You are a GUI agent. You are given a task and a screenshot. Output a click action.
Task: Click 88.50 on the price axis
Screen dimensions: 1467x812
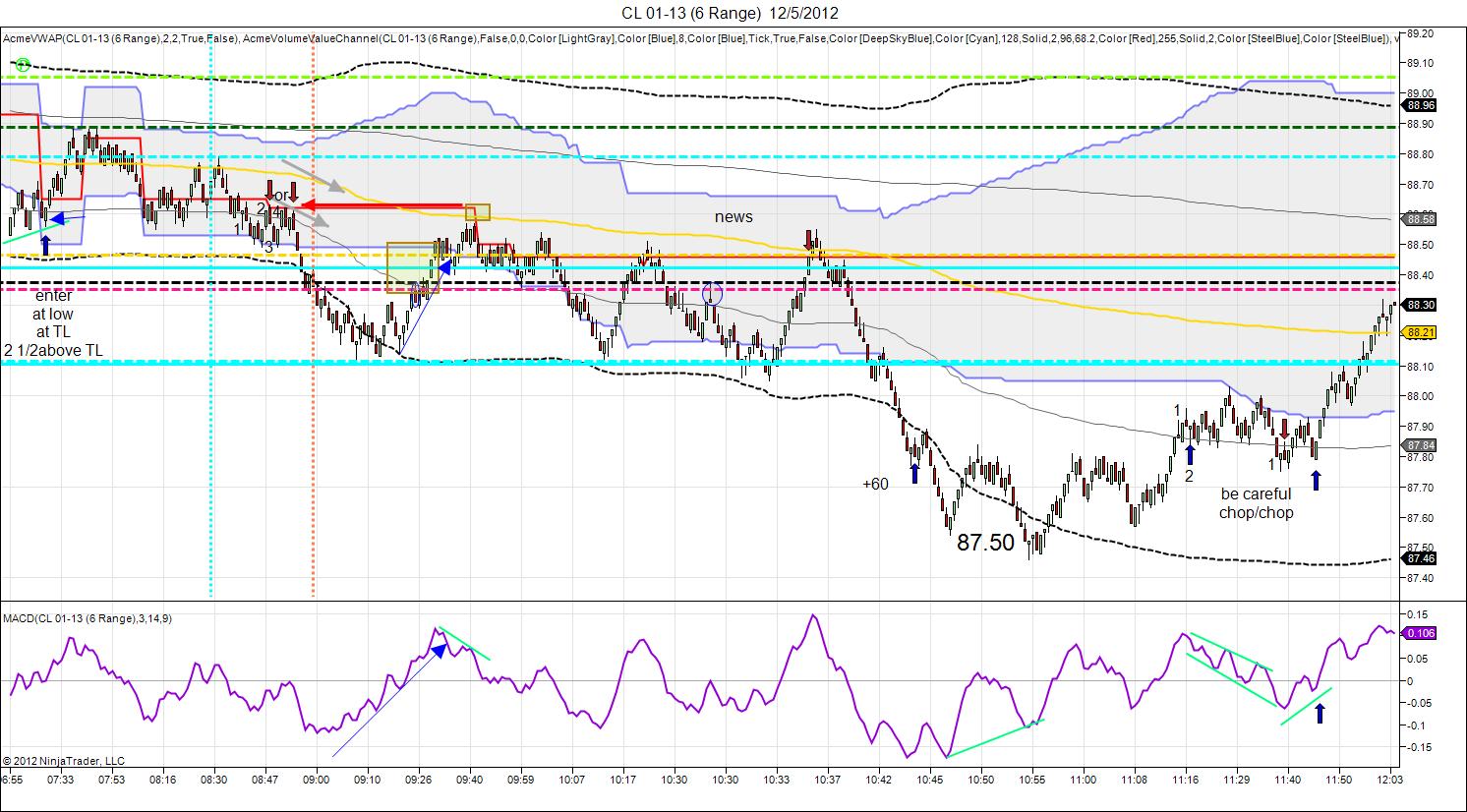coord(1421,246)
